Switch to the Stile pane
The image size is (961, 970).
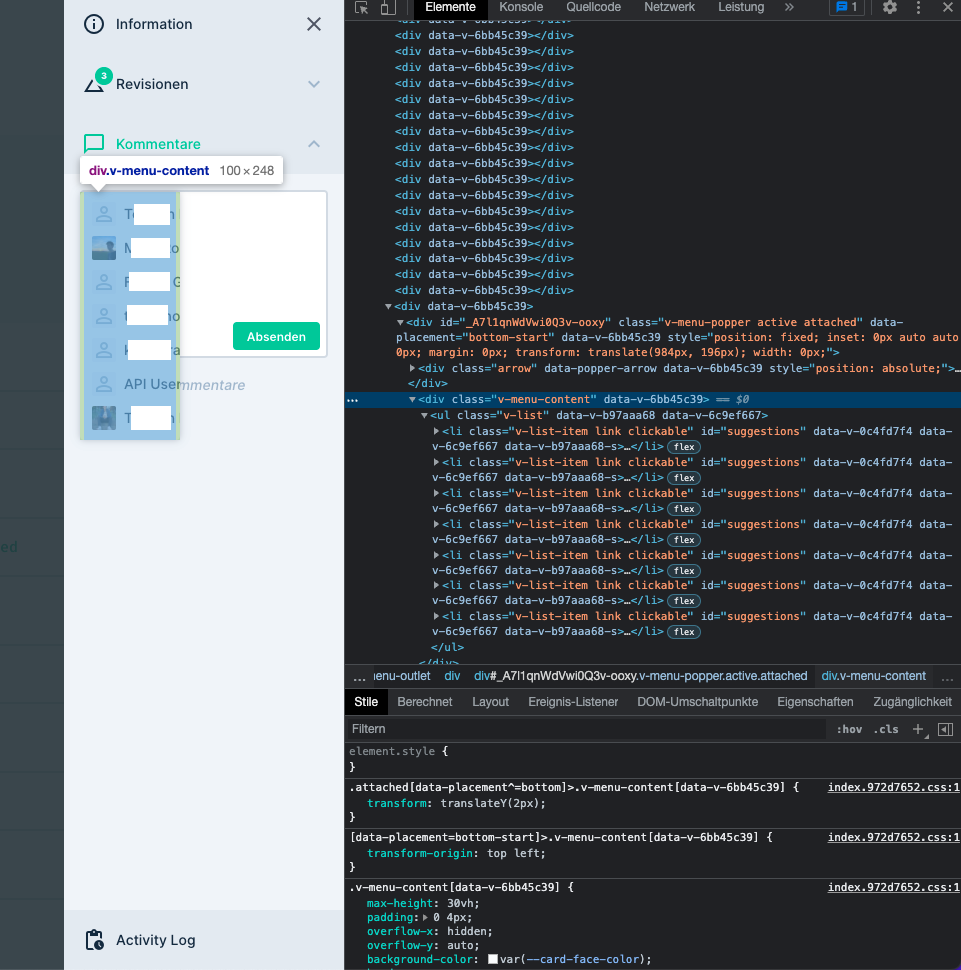(366, 702)
